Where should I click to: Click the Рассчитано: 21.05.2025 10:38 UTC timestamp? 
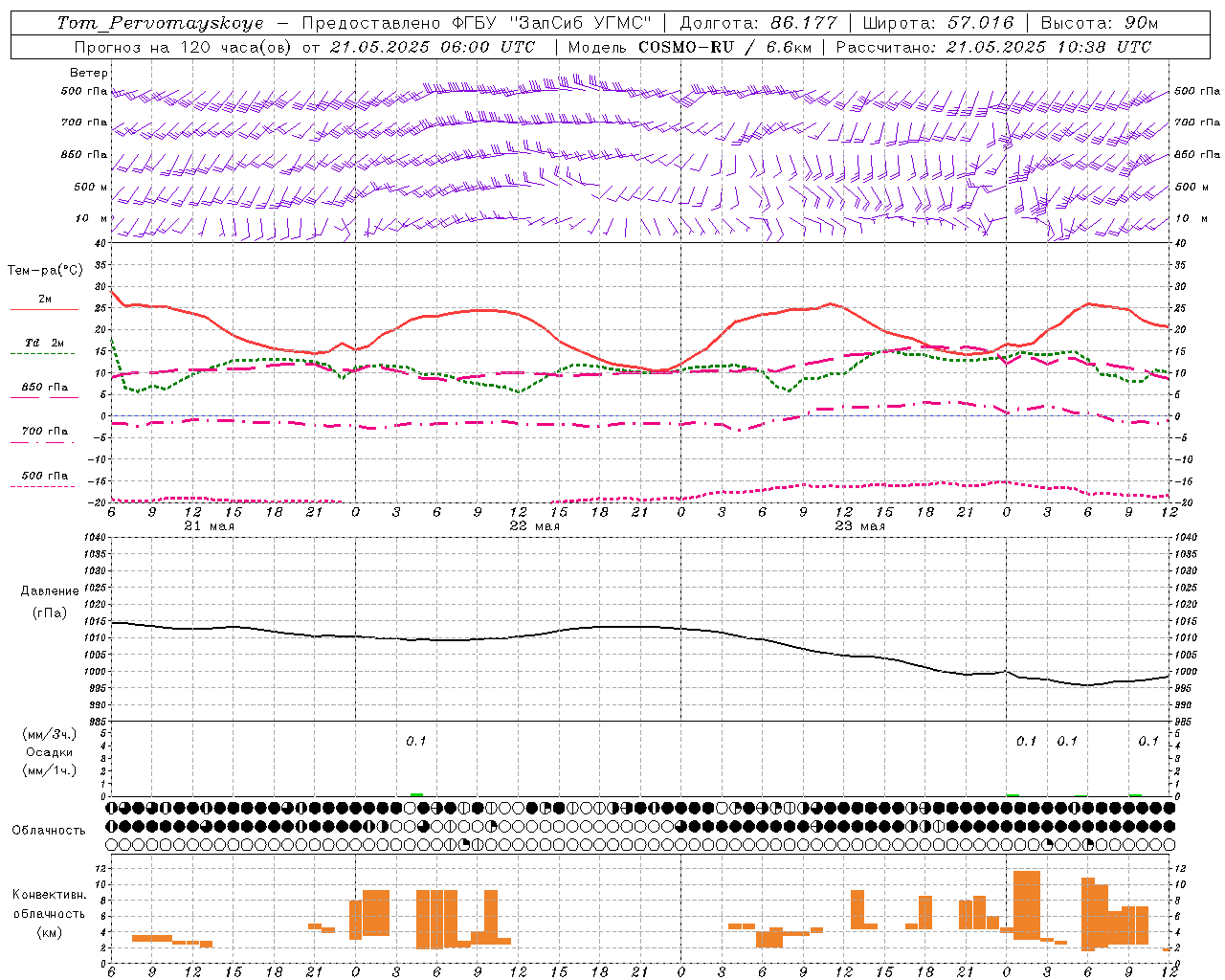coord(993,47)
